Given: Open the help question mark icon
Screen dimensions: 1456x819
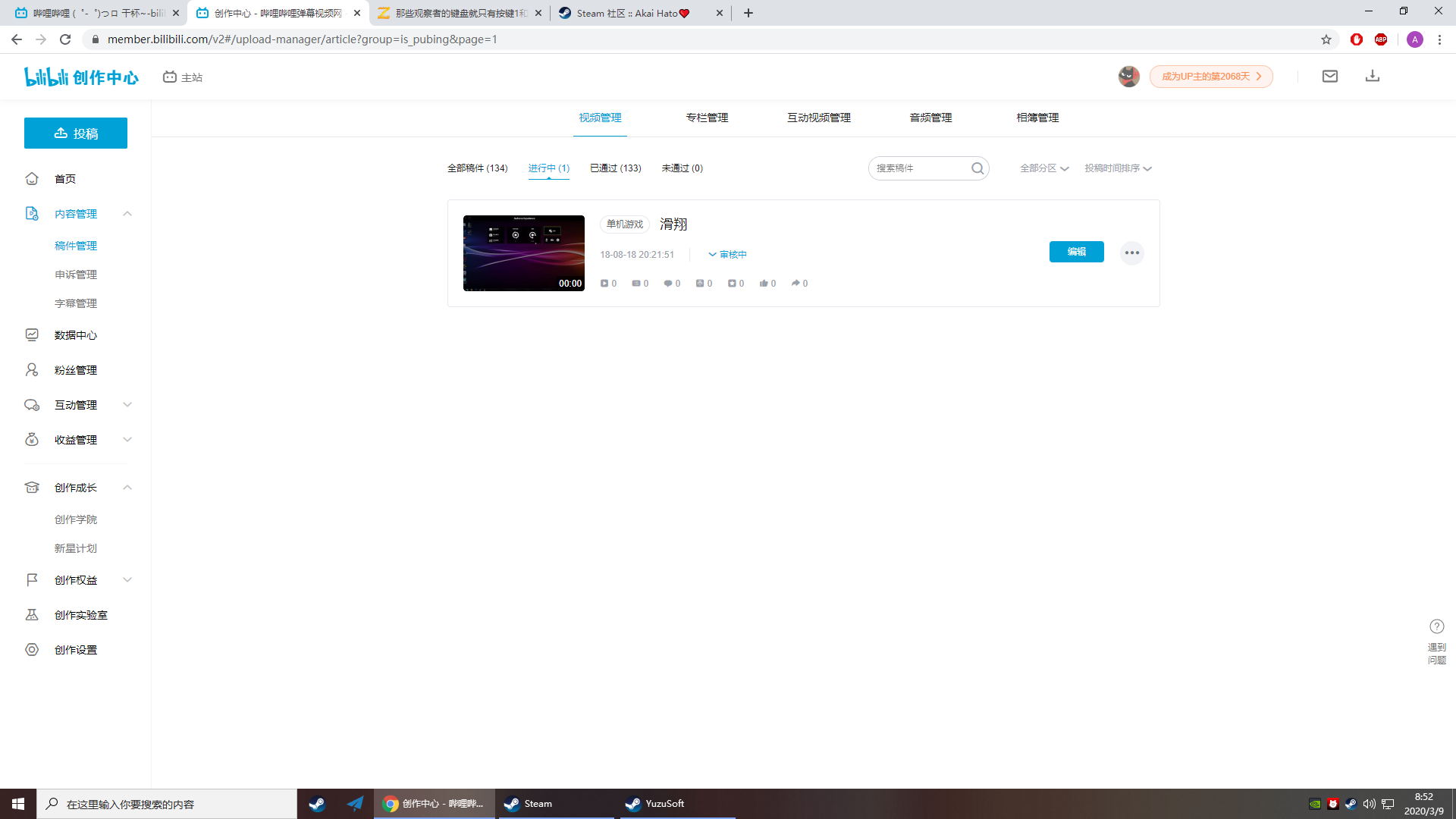Looking at the screenshot, I should tap(1437, 626).
